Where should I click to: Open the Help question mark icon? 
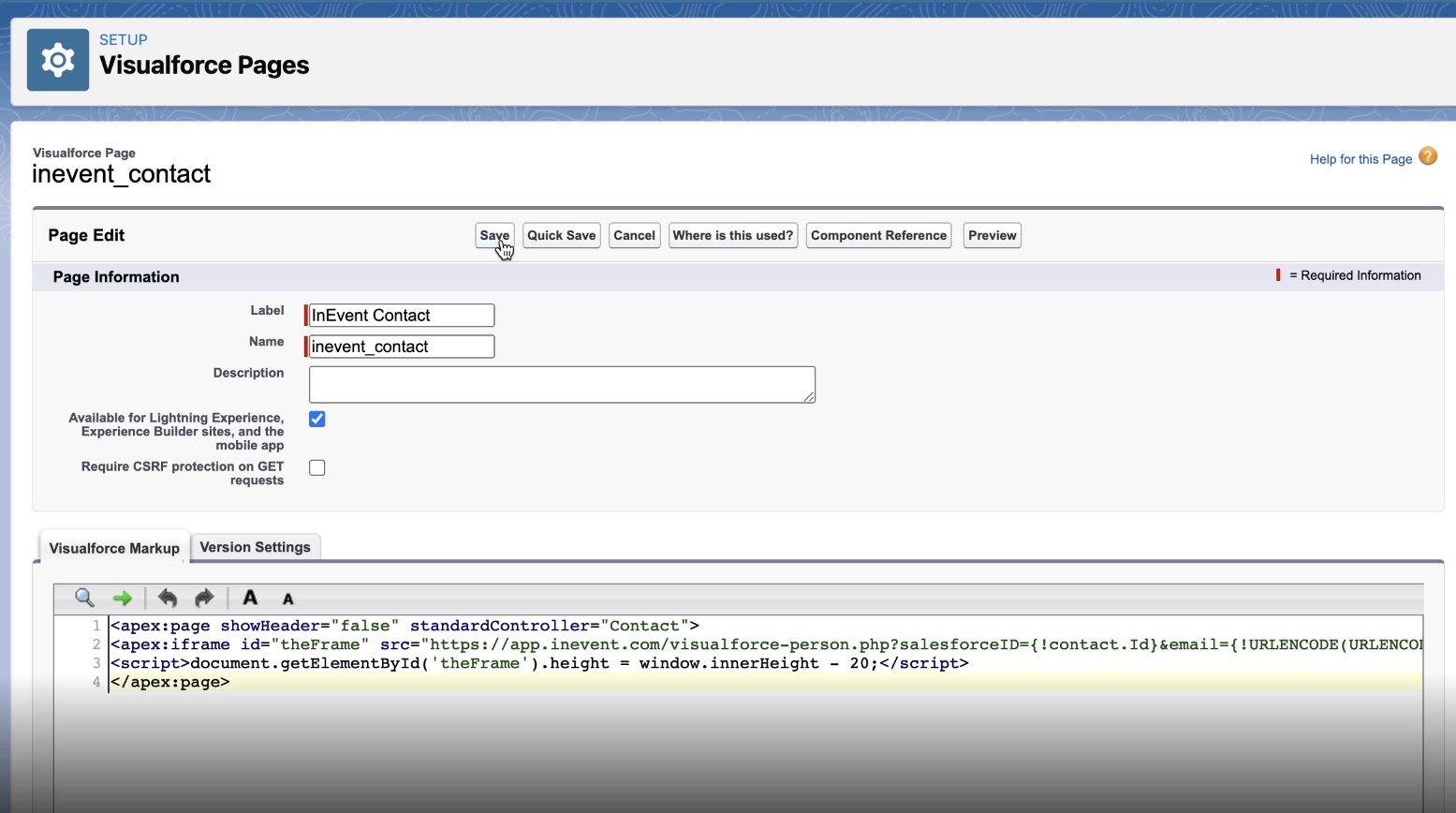[x=1428, y=156]
